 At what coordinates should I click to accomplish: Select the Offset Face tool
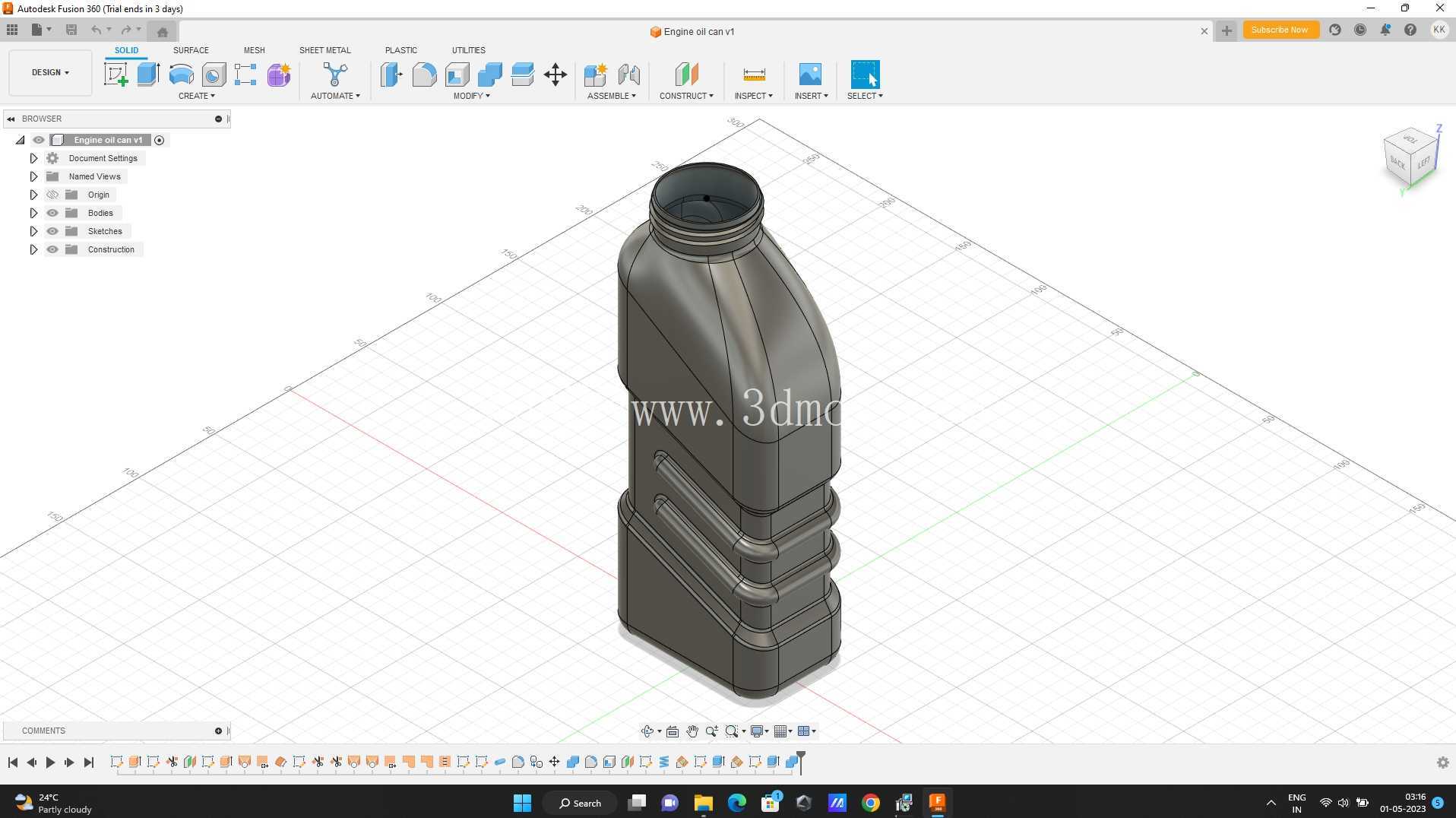(523, 75)
